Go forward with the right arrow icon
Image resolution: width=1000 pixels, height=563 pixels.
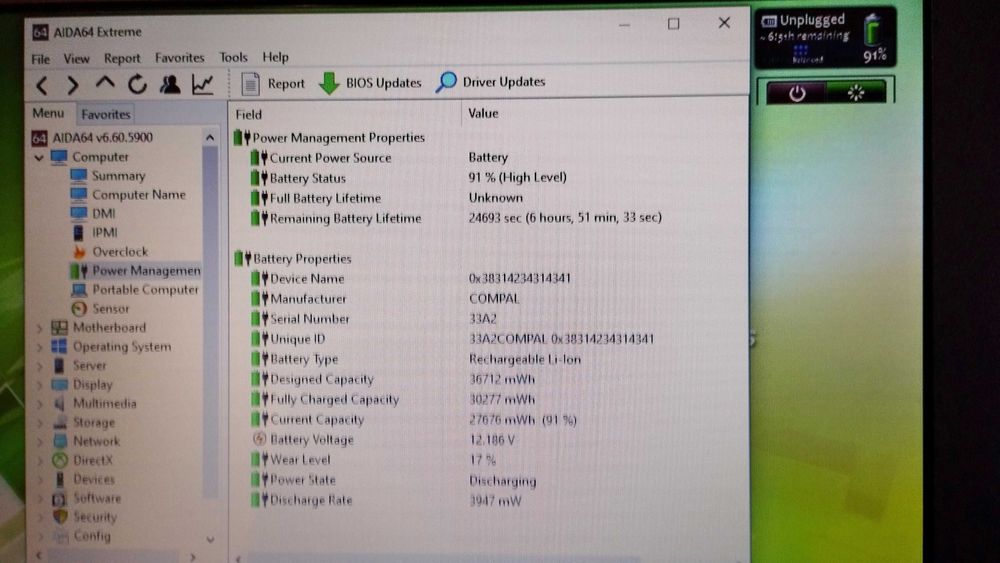73,85
